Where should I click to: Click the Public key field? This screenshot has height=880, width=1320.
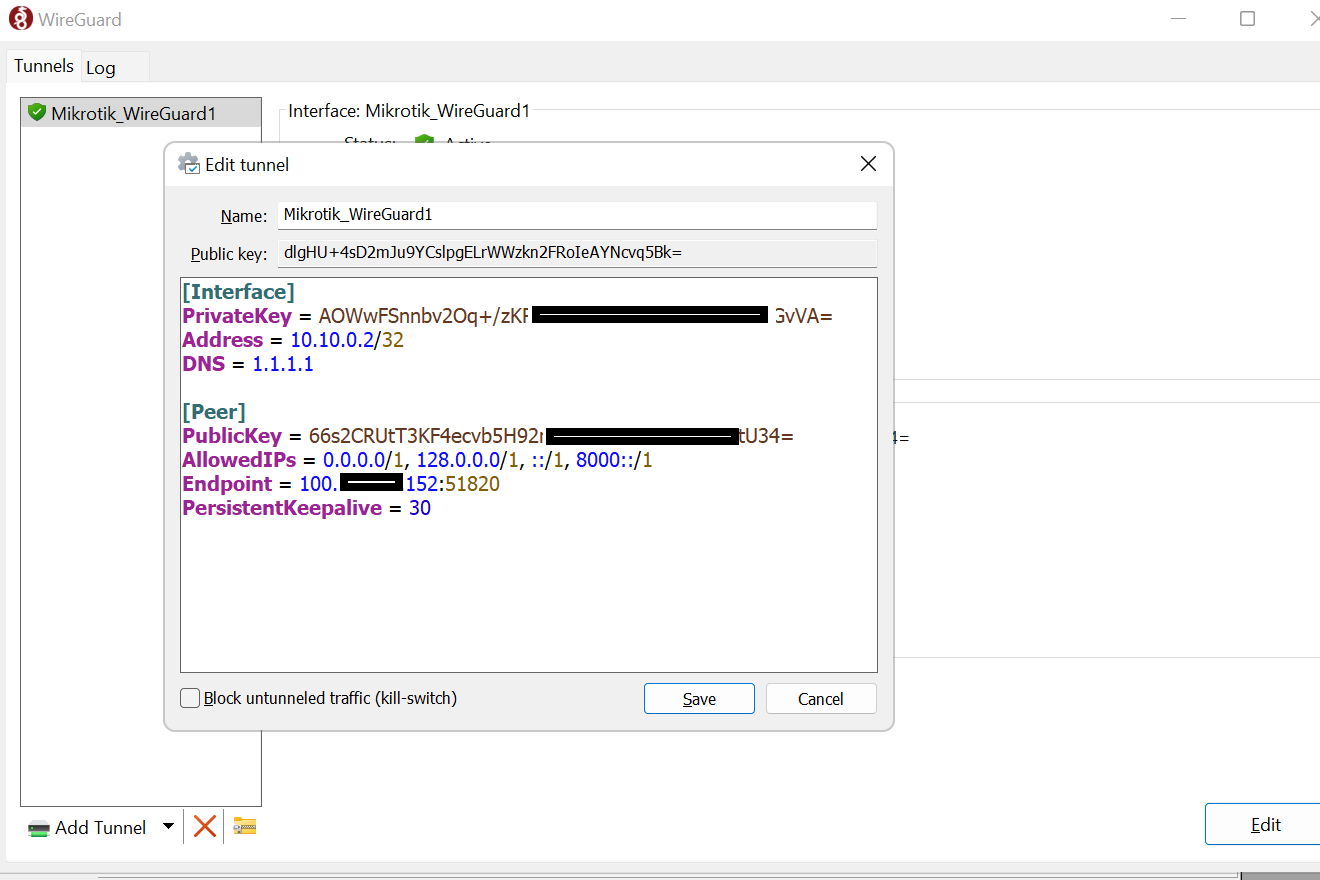click(x=576, y=252)
